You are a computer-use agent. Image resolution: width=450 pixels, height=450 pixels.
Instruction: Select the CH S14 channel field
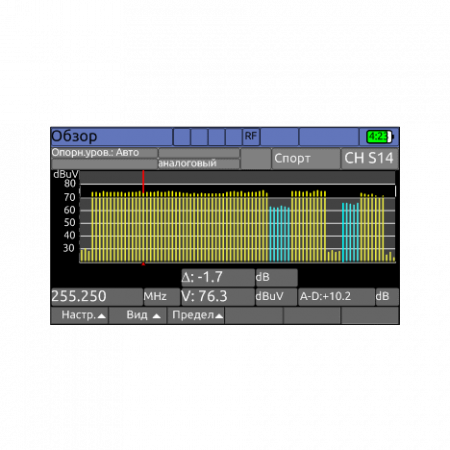pyautogui.click(x=369, y=159)
